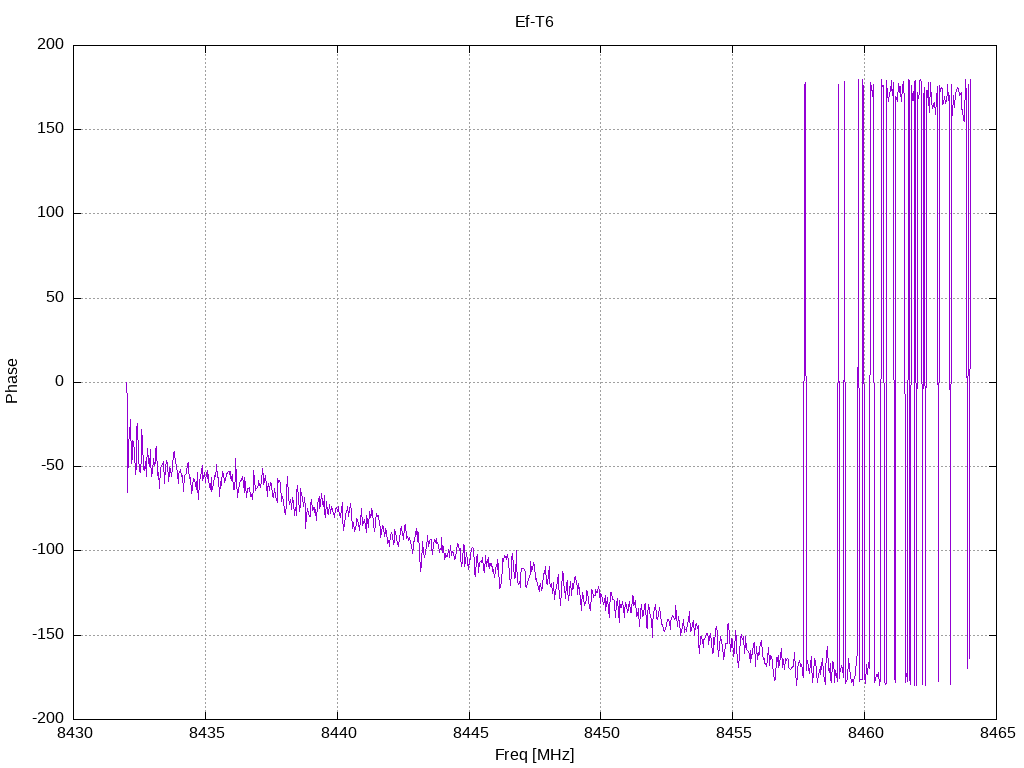The width and height of the screenshot is (1024, 768).
Task: Select the 8455 frequency tick label
Action: (x=732, y=733)
